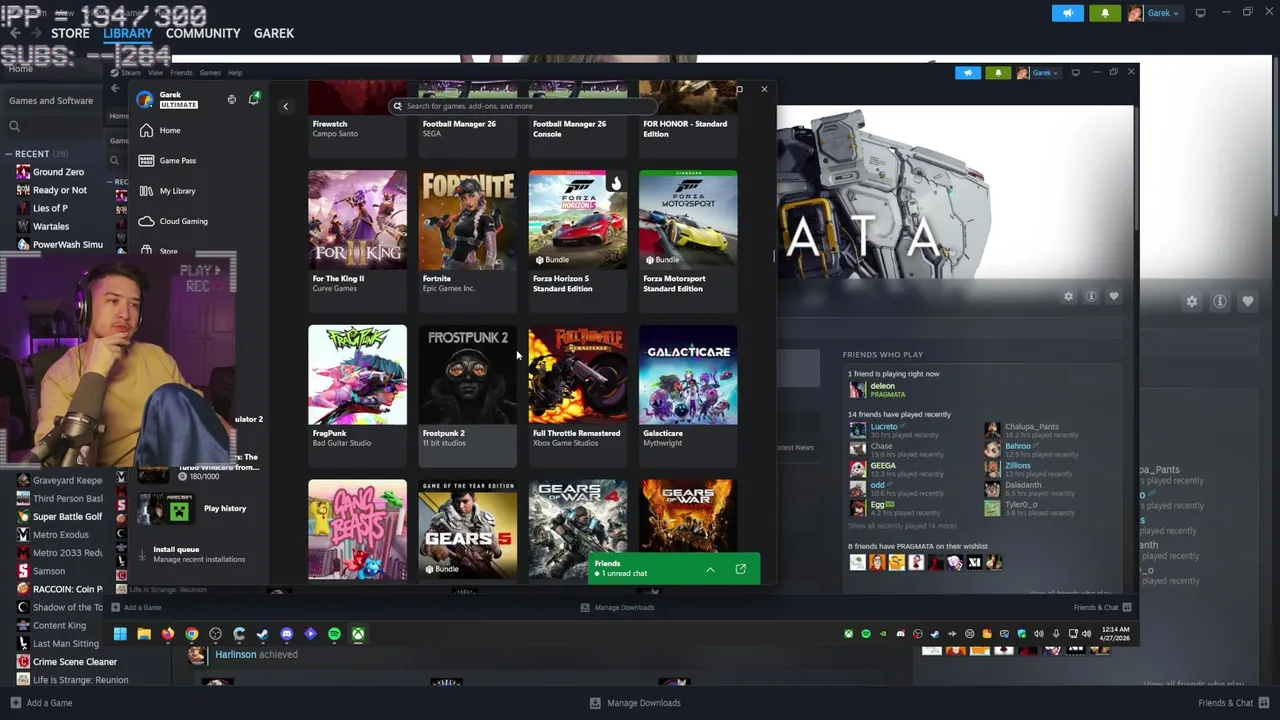Click the Windows Start button in the taskbar
The image size is (1280, 720).
coord(120,634)
